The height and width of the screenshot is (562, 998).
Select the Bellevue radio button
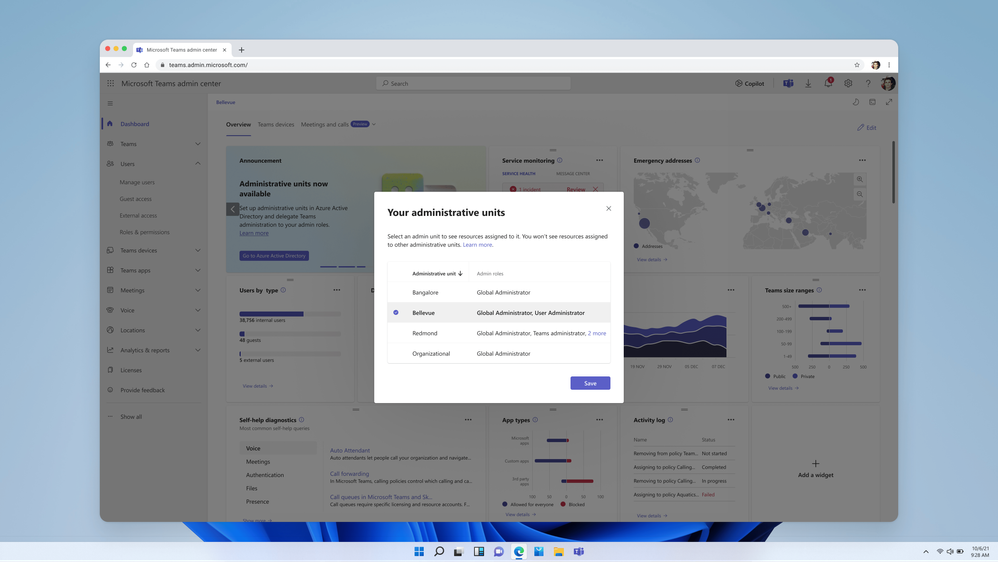click(x=396, y=313)
